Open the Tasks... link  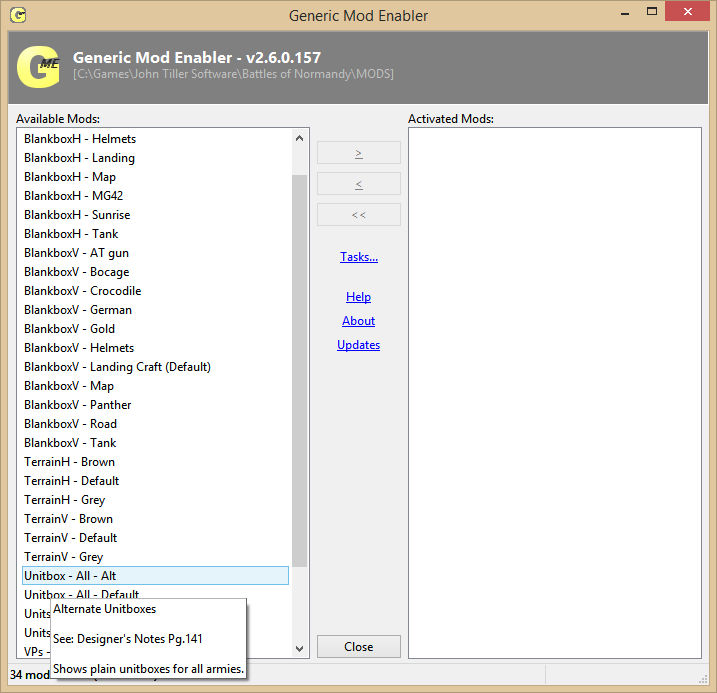point(358,257)
